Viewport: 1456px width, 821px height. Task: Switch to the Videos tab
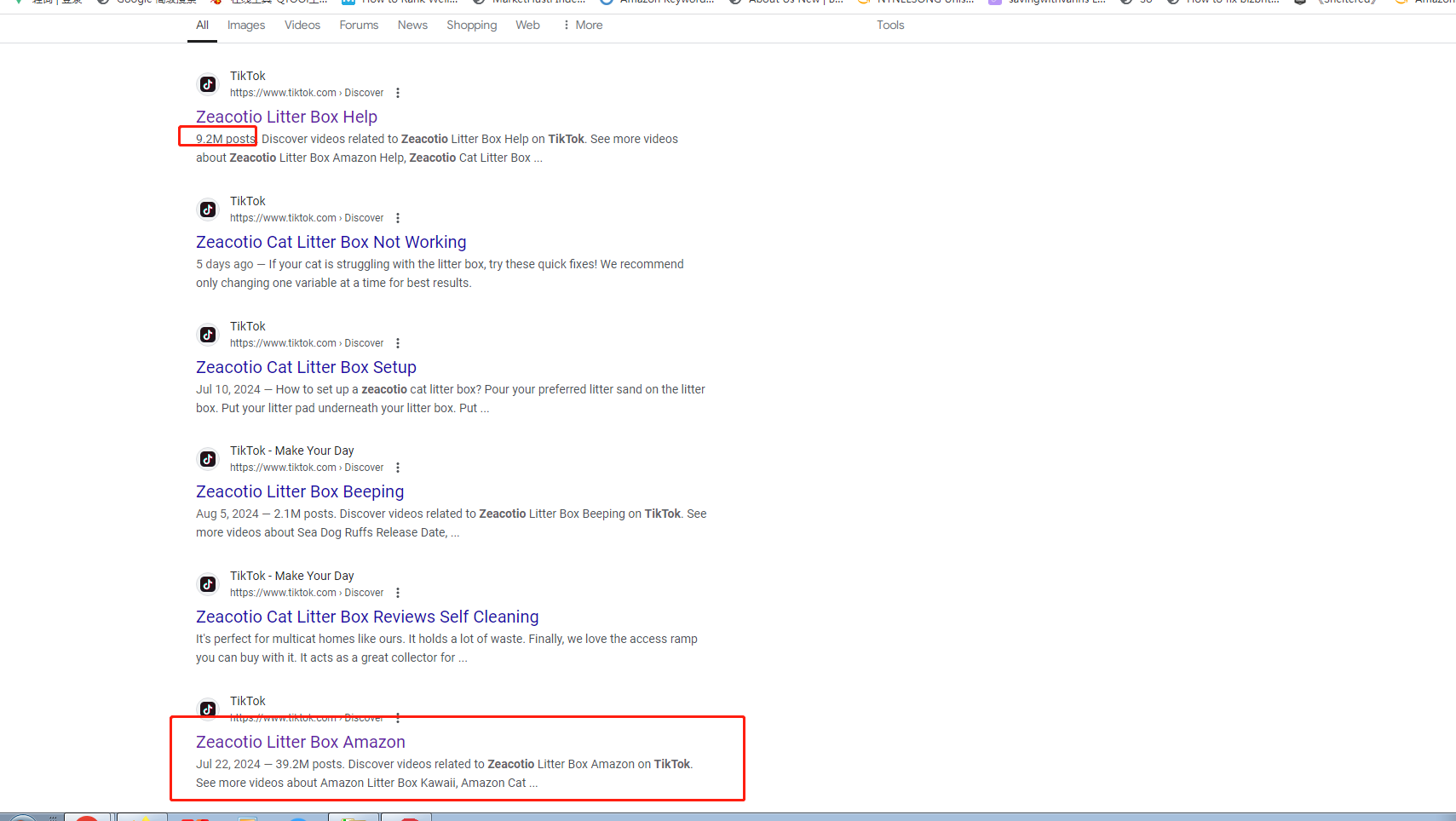(x=302, y=25)
